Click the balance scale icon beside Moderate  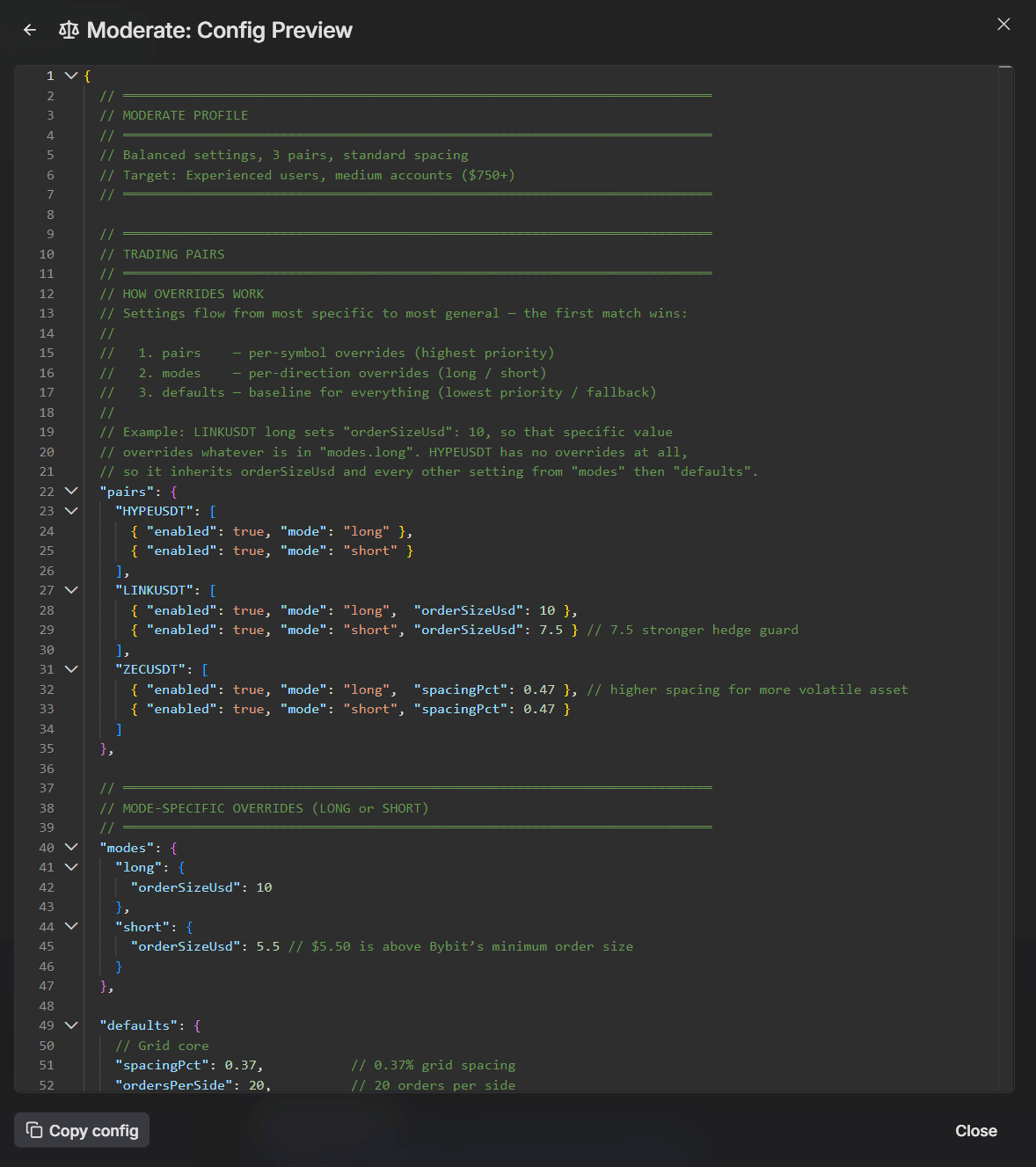tap(69, 30)
